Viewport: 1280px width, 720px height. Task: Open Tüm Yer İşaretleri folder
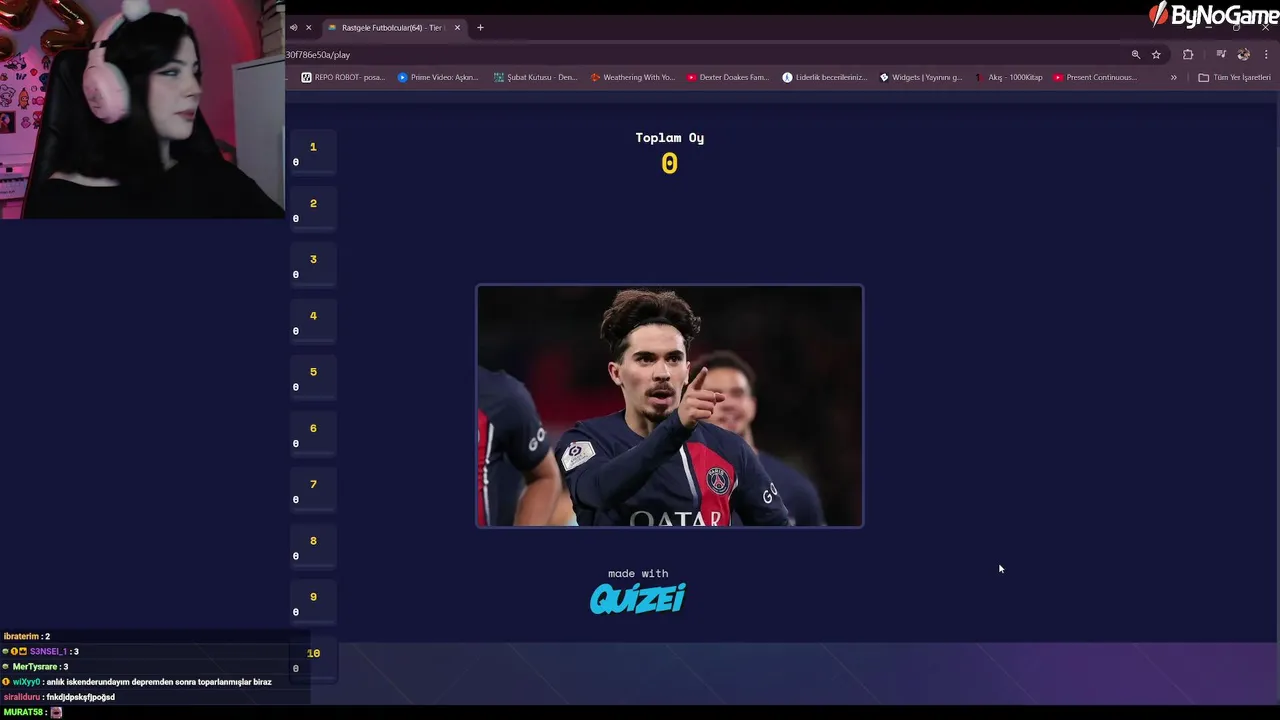1234,77
